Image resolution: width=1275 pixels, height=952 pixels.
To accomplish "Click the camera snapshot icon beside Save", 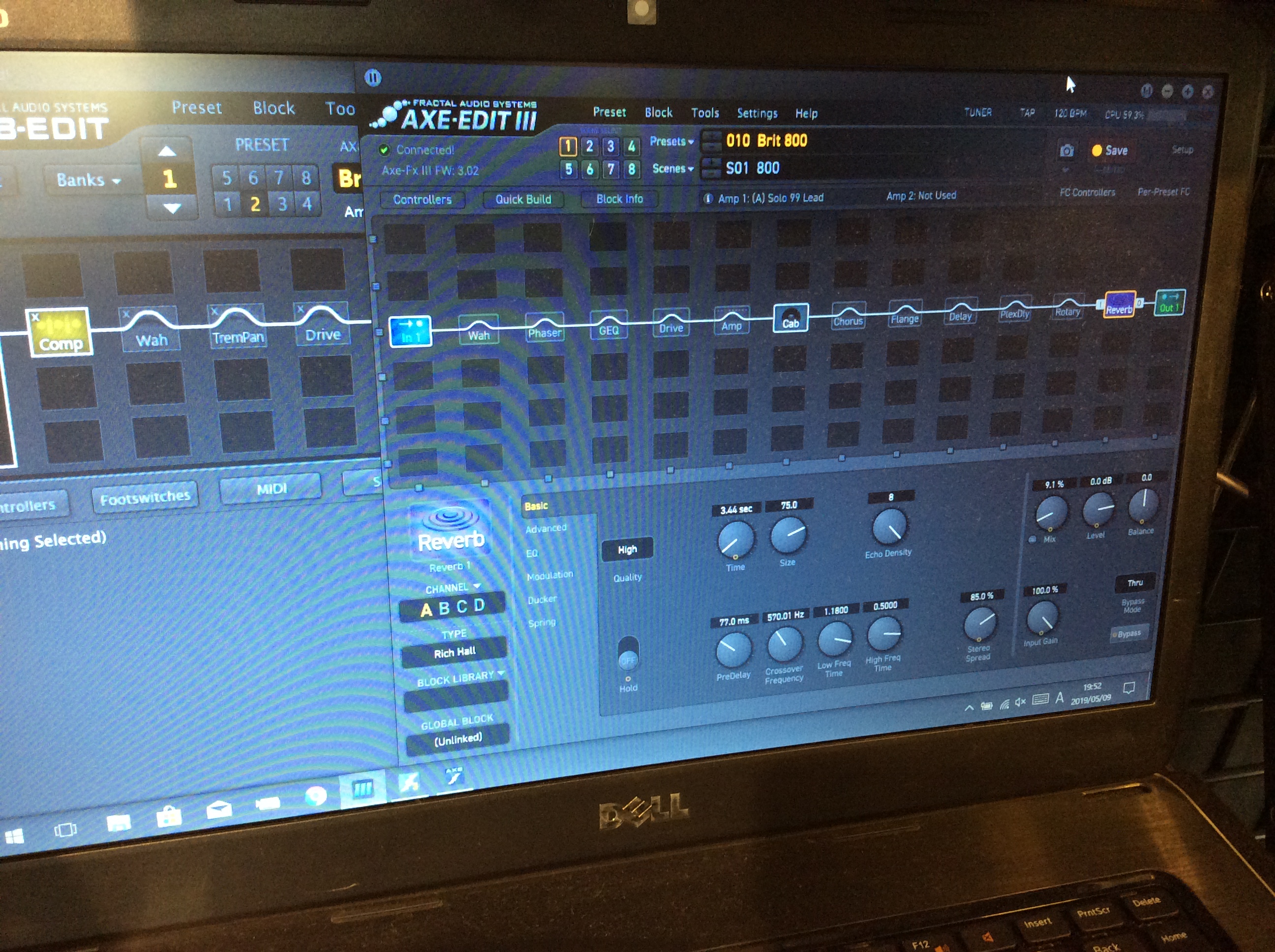I will click(x=1066, y=151).
